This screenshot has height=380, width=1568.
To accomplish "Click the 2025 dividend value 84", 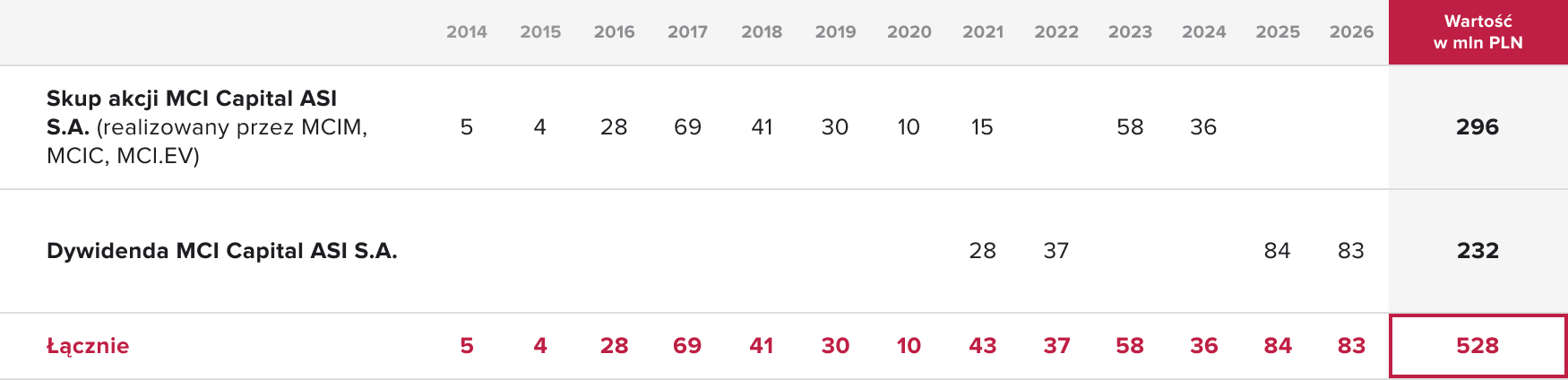I will coord(1277,251).
